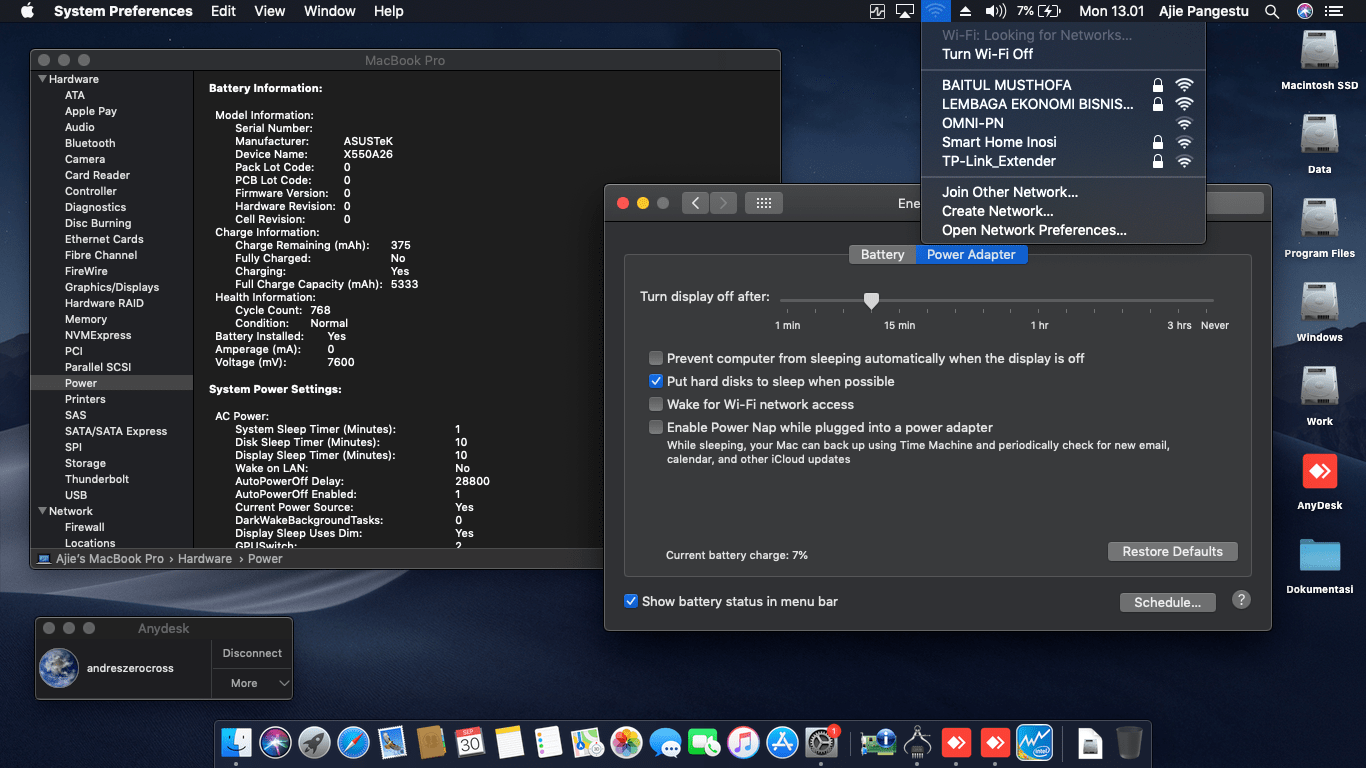
Task: Open Notification Center list icon
Action: point(1334,11)
